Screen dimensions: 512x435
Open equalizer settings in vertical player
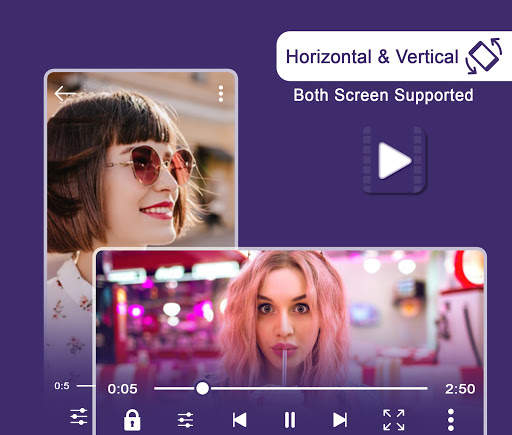[79, 416]
